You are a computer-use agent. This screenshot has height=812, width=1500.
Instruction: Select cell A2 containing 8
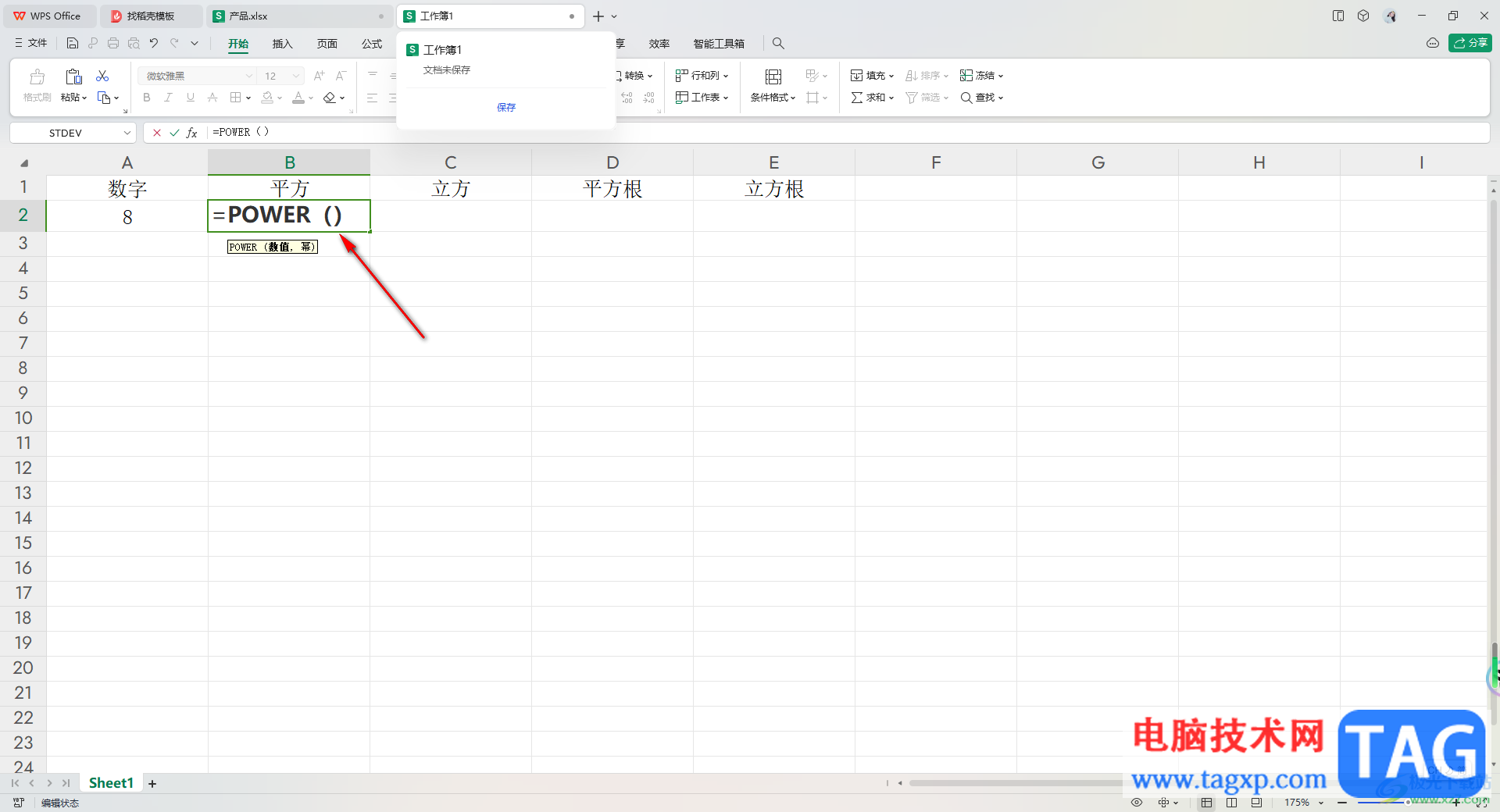pos(127,216)
